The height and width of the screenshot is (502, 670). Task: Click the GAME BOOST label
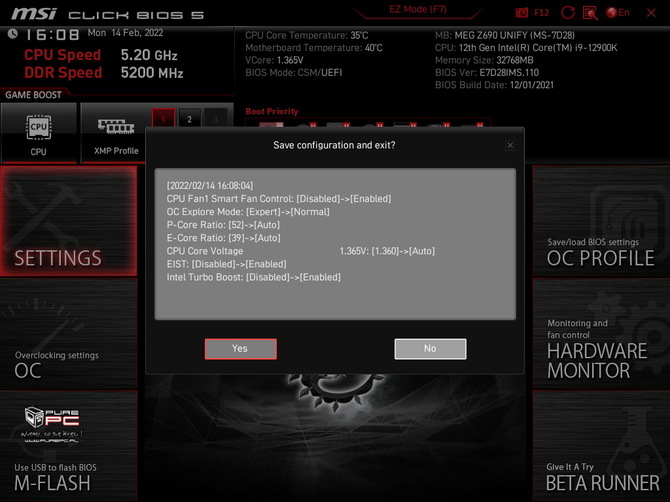pyautogui.click(x=33, y=95)
